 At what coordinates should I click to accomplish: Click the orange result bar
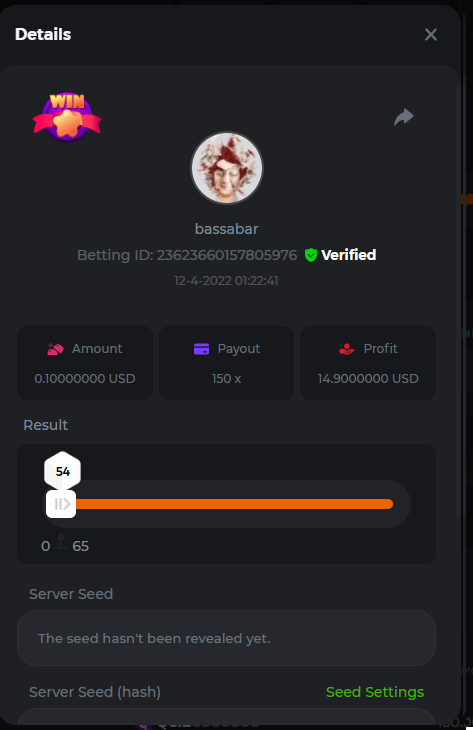pos(234,504)
